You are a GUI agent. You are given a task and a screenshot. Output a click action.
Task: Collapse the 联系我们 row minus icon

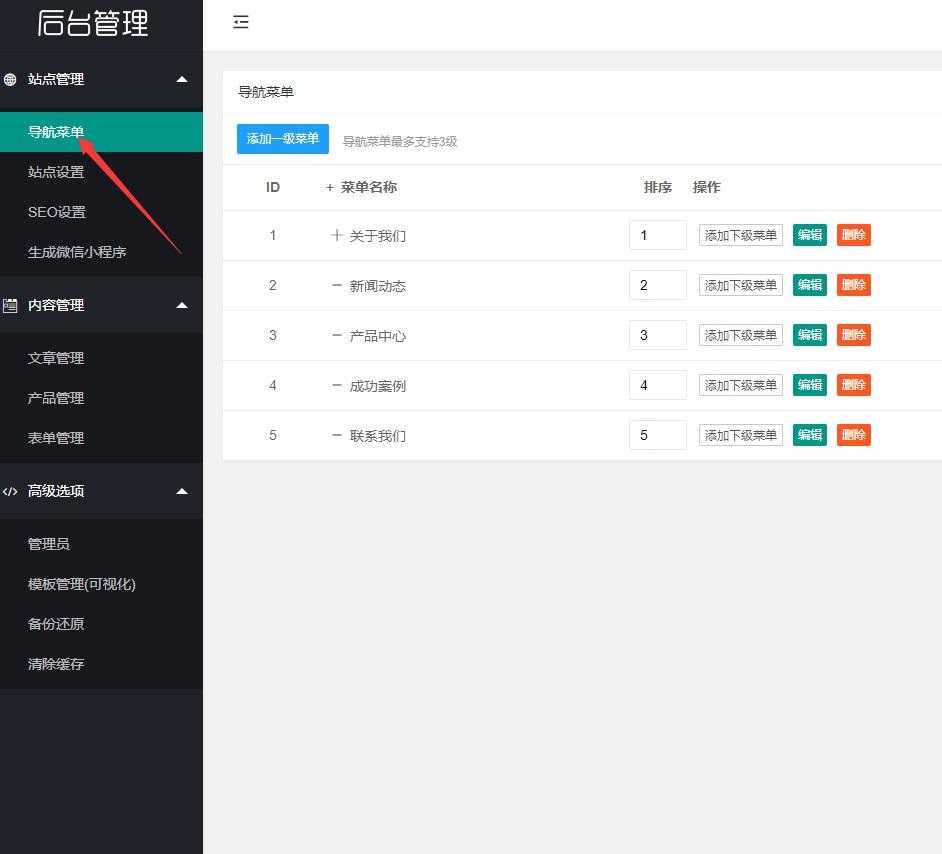coord(336,435)
